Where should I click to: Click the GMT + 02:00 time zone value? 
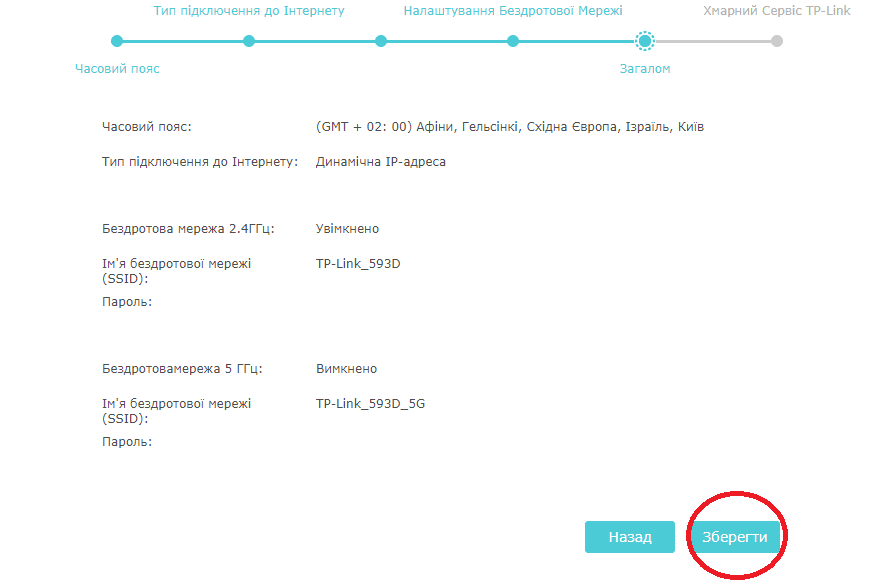510,127
